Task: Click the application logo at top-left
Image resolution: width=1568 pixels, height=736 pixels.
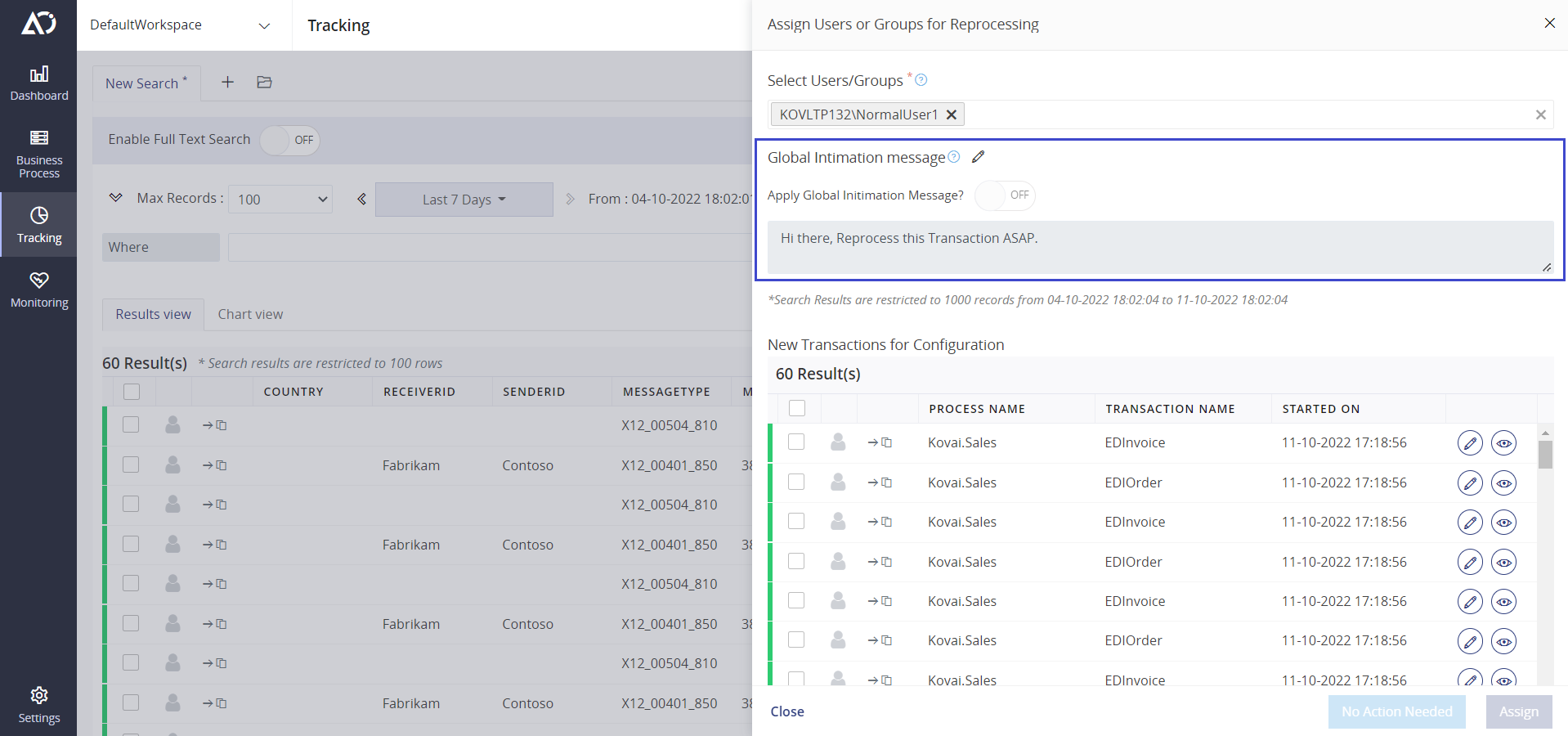Action: [38, 23]
